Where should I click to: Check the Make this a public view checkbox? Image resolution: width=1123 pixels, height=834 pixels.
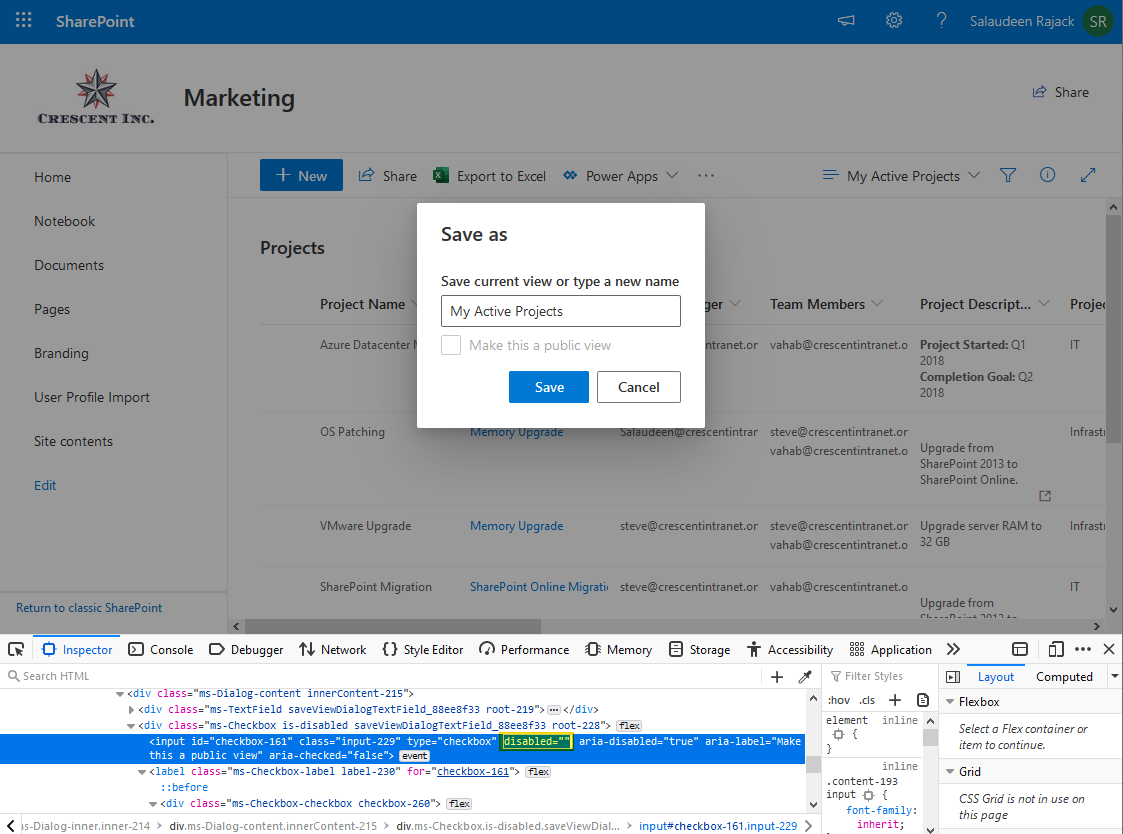click(450, 344)
